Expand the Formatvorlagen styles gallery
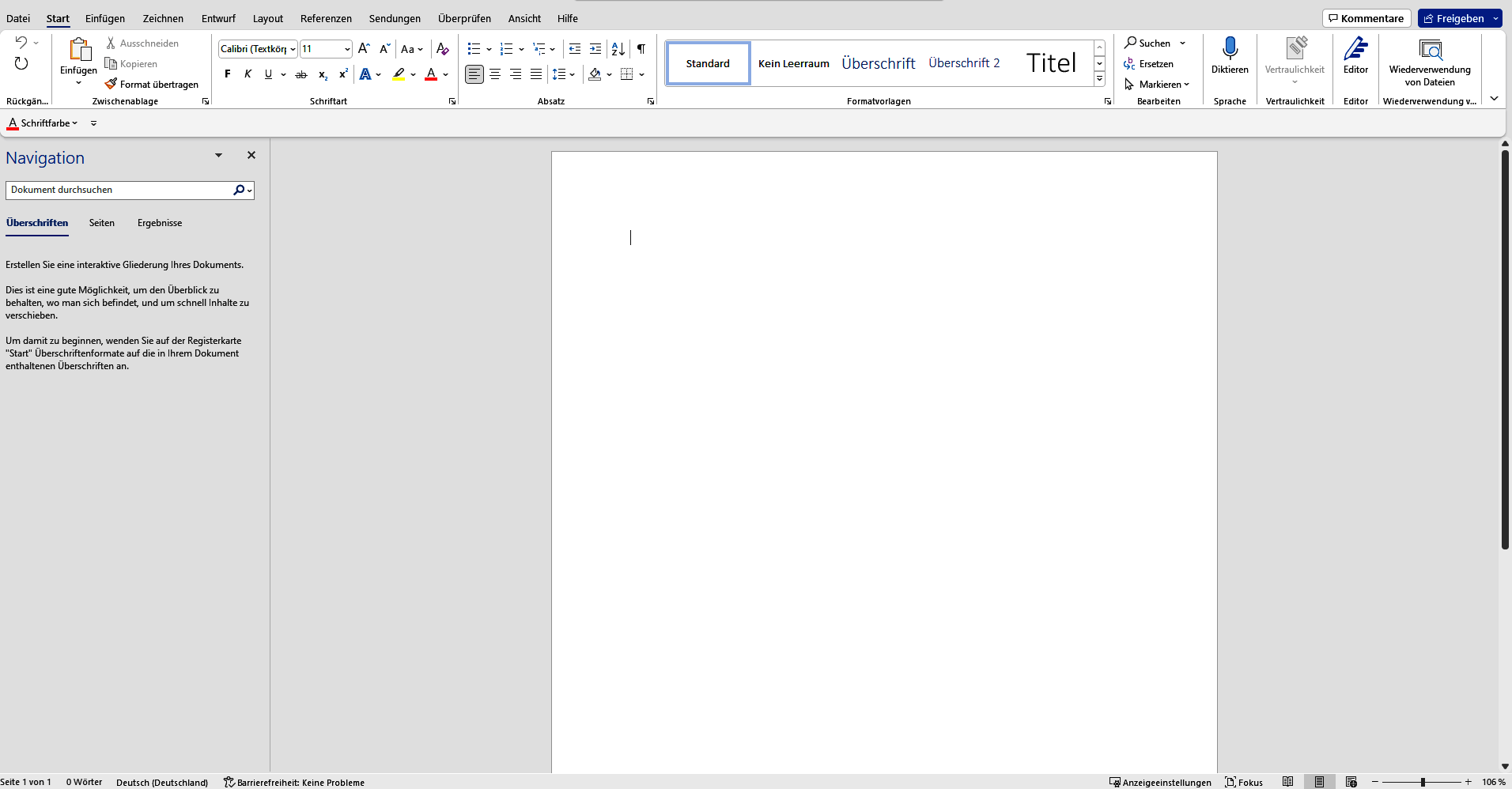1512x789 pixels. 1099,79
